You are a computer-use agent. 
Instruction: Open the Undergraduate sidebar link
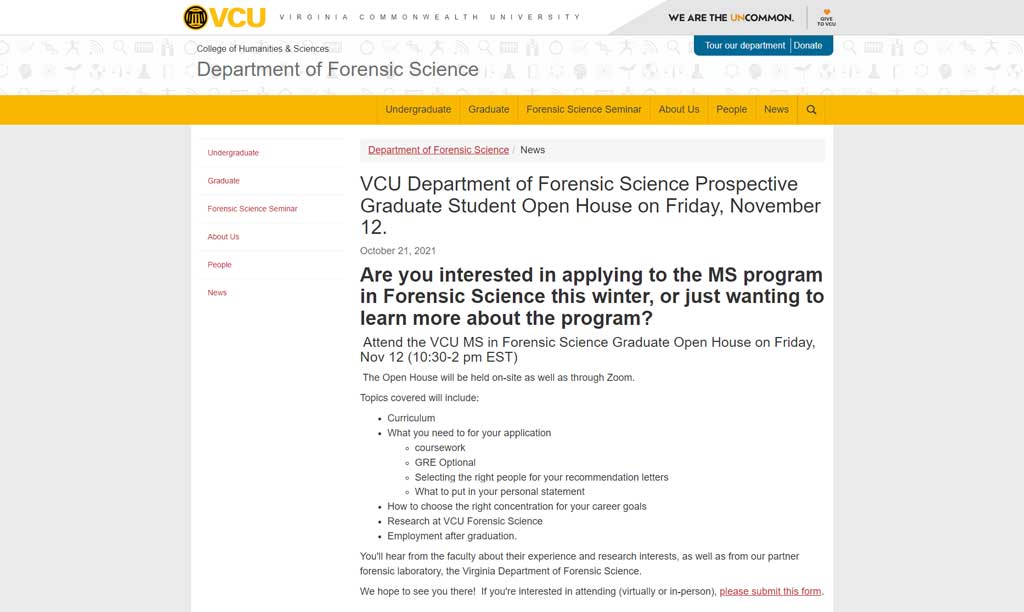pos(233,153)
